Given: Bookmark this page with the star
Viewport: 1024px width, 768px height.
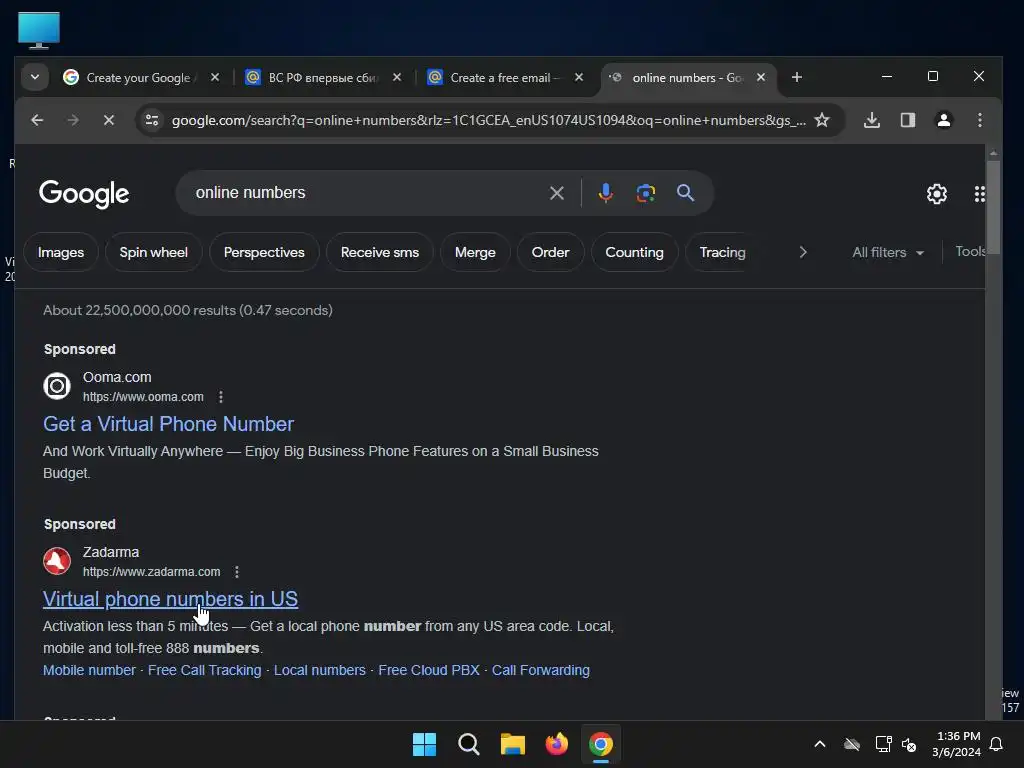Looking at the screenshot, I should 822,120.
